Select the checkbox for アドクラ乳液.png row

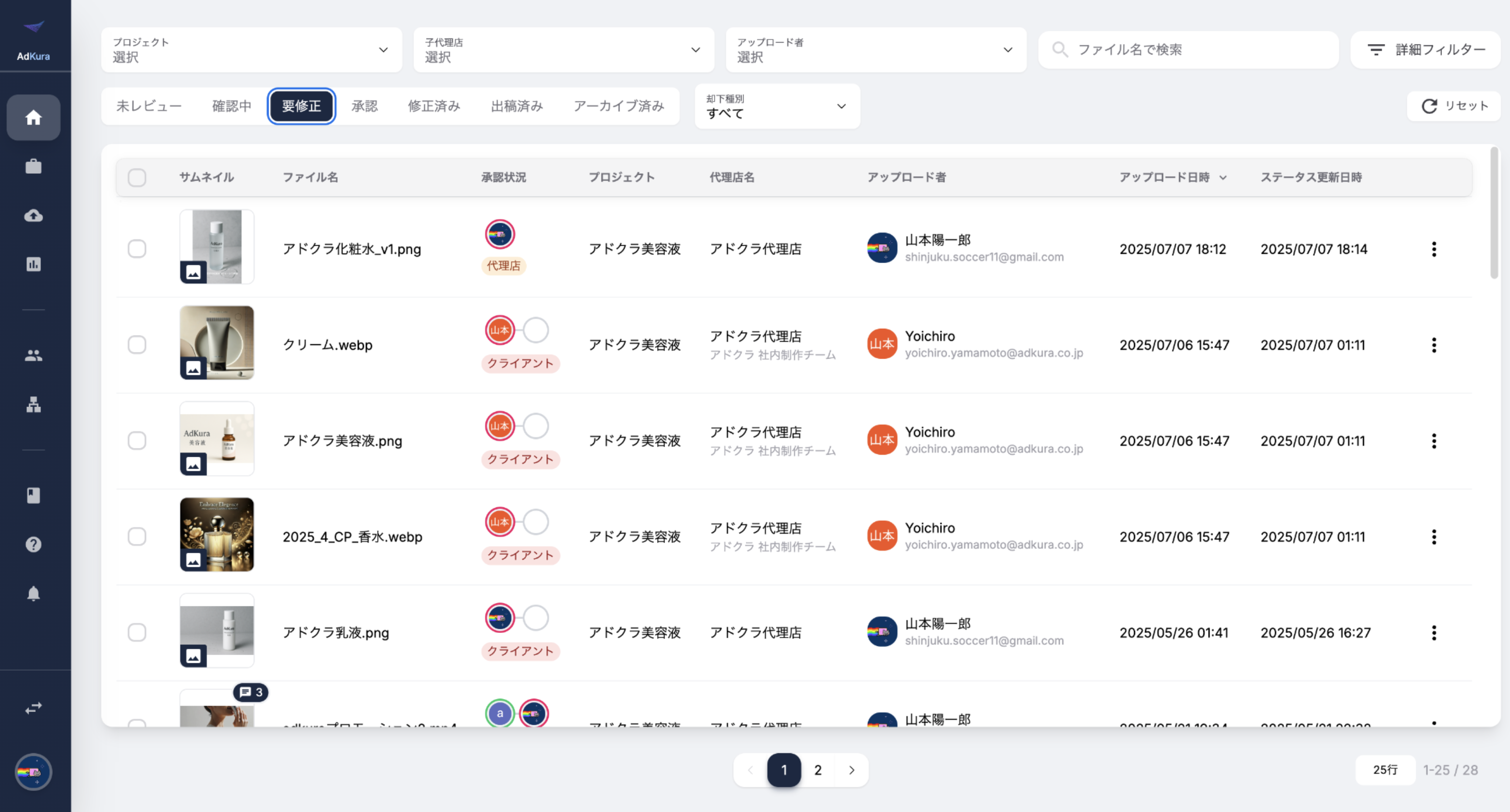tap(137, 633)
